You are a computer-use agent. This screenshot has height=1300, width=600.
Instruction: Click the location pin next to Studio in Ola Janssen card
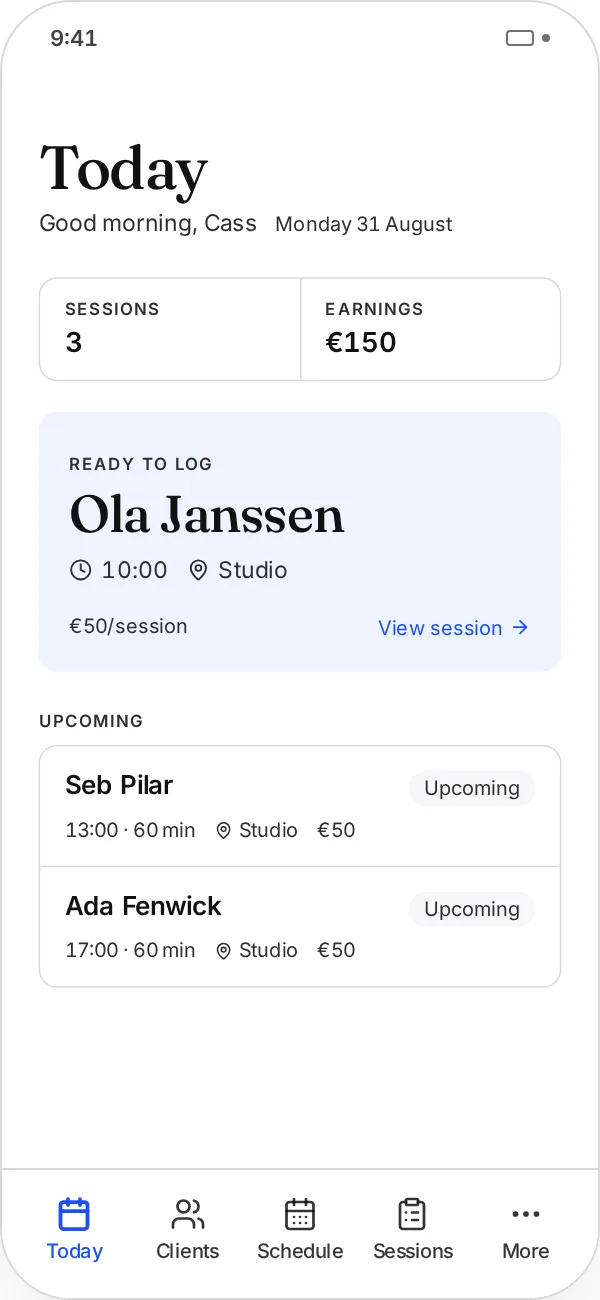[x=198, y=570]
